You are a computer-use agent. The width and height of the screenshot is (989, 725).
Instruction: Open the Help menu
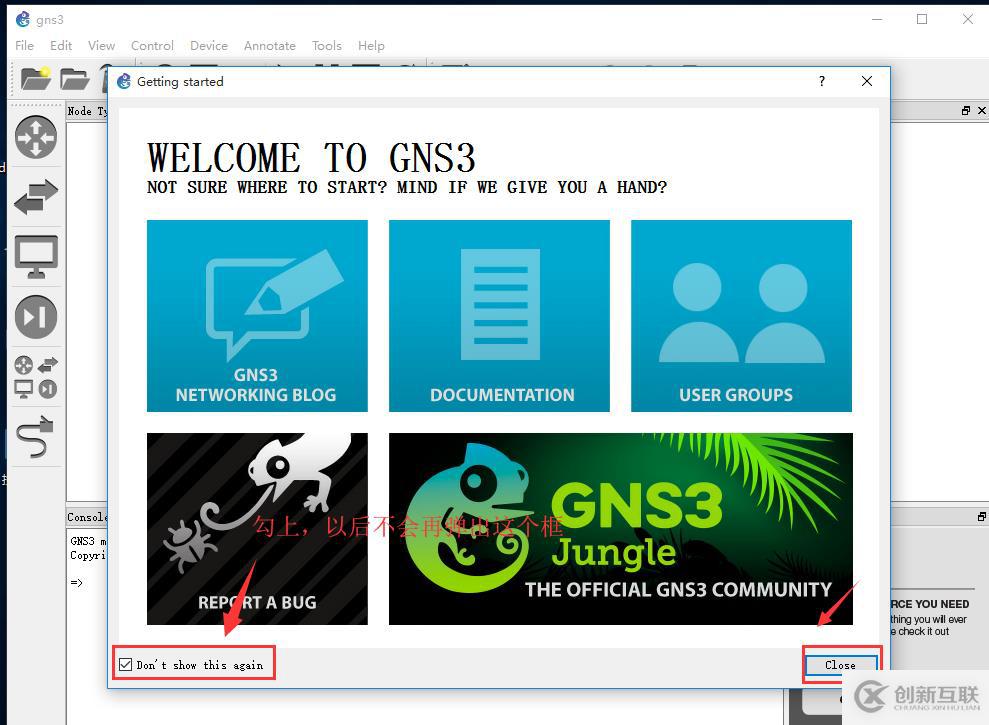pos(372,45)
